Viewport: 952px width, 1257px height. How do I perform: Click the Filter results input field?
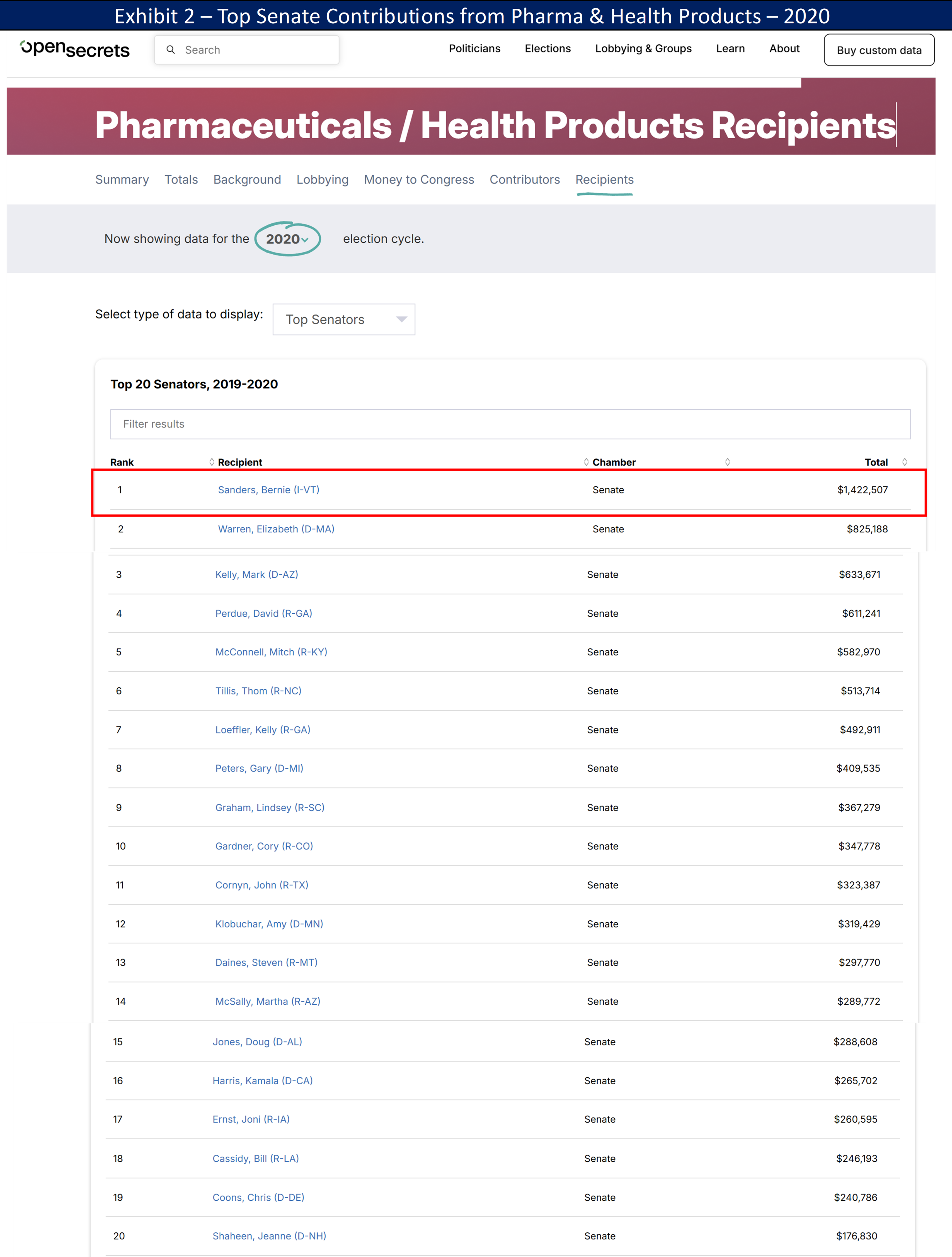(x=510, y=424)
